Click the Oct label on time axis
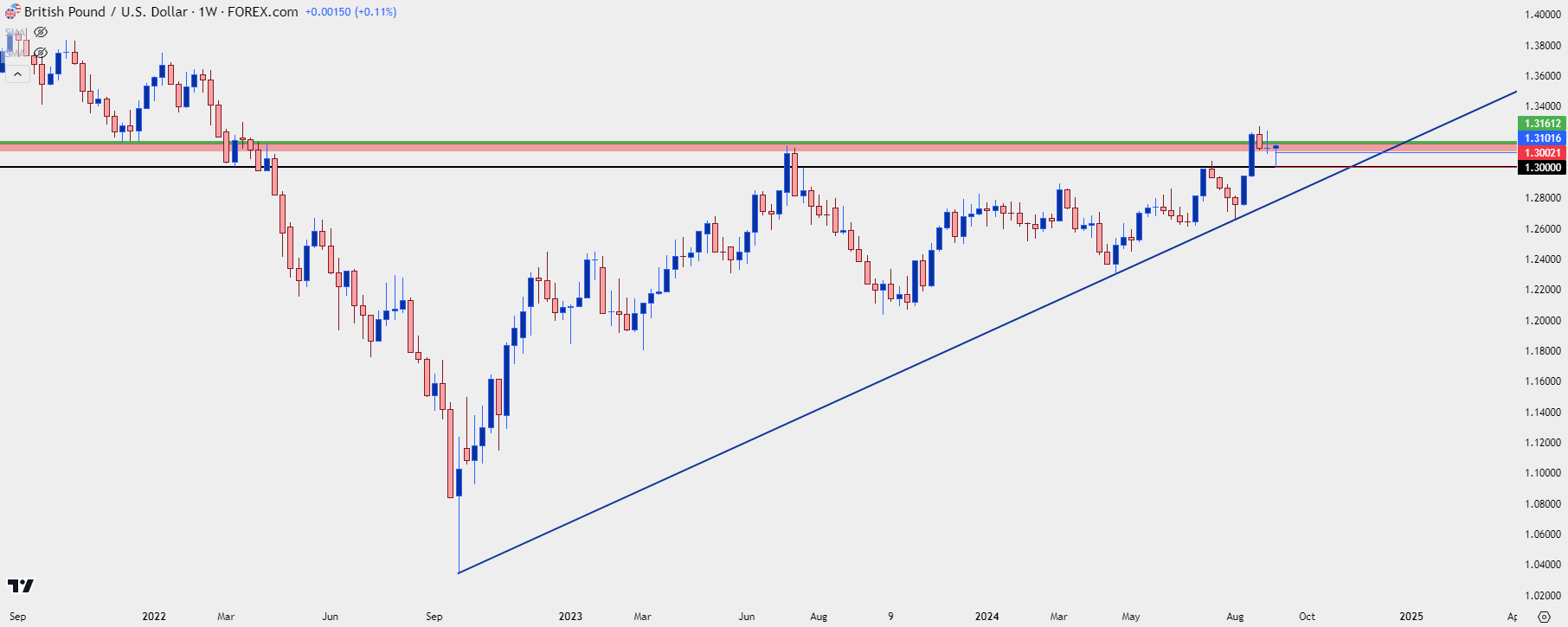This screenshot has height=627, width=1568. tap(1307, 617)
